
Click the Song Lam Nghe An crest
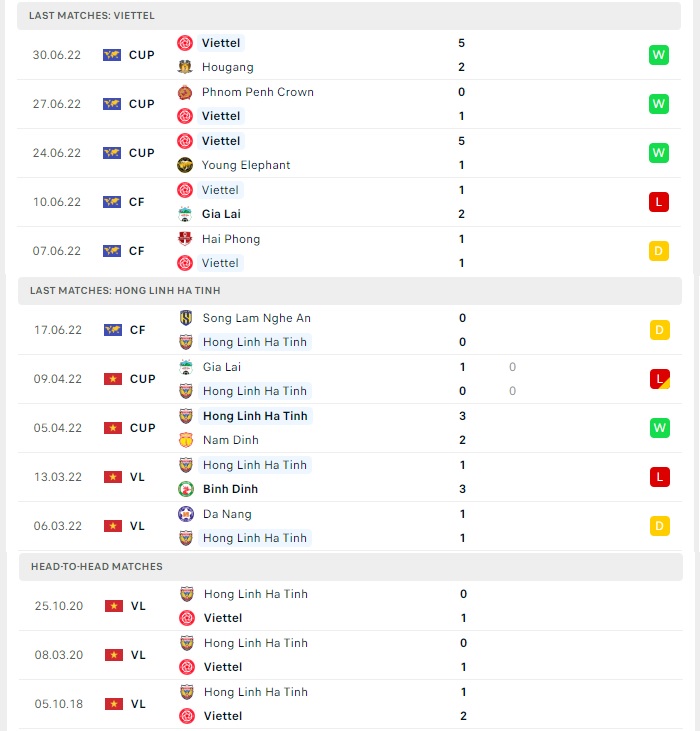[186, 318]
